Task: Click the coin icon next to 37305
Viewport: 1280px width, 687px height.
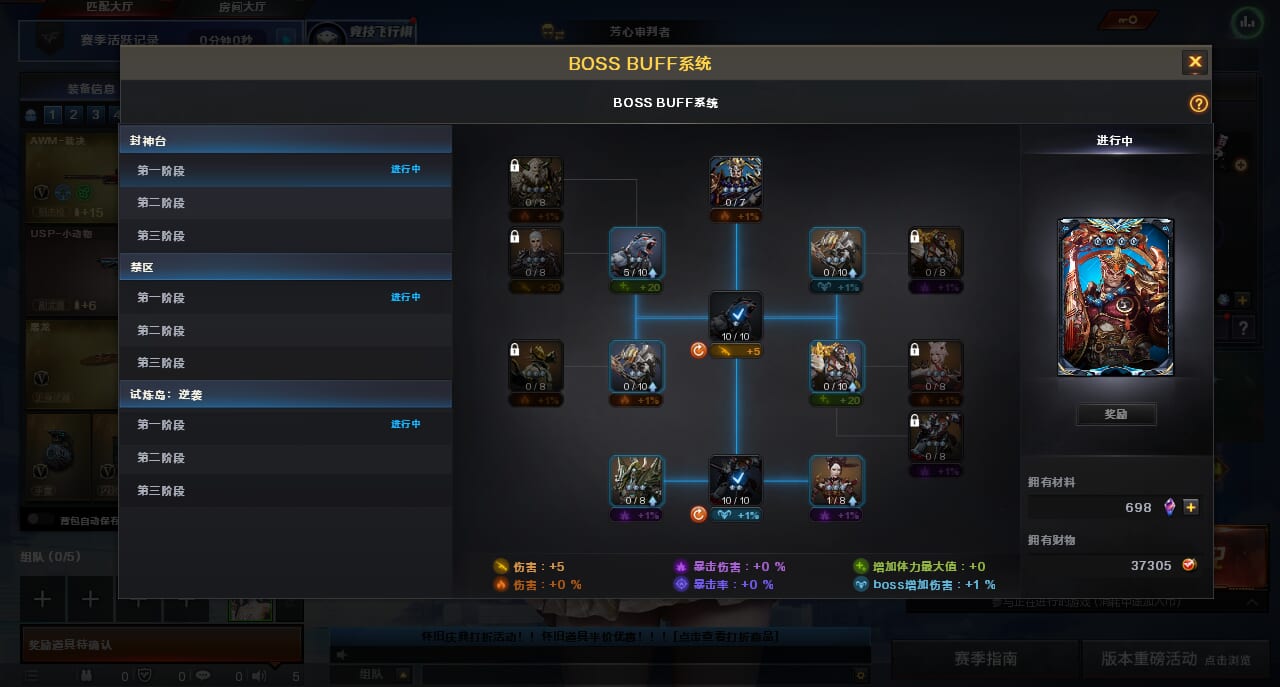Action: (x=1189, y=565)
